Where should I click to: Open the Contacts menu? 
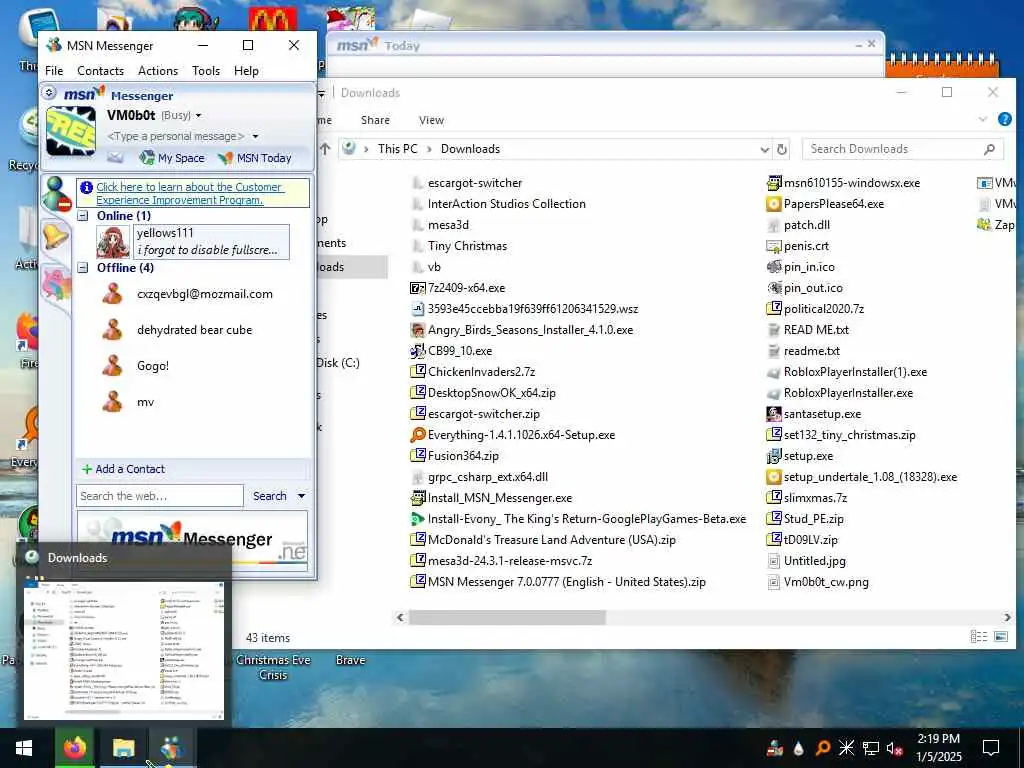[x=101, y=71]
